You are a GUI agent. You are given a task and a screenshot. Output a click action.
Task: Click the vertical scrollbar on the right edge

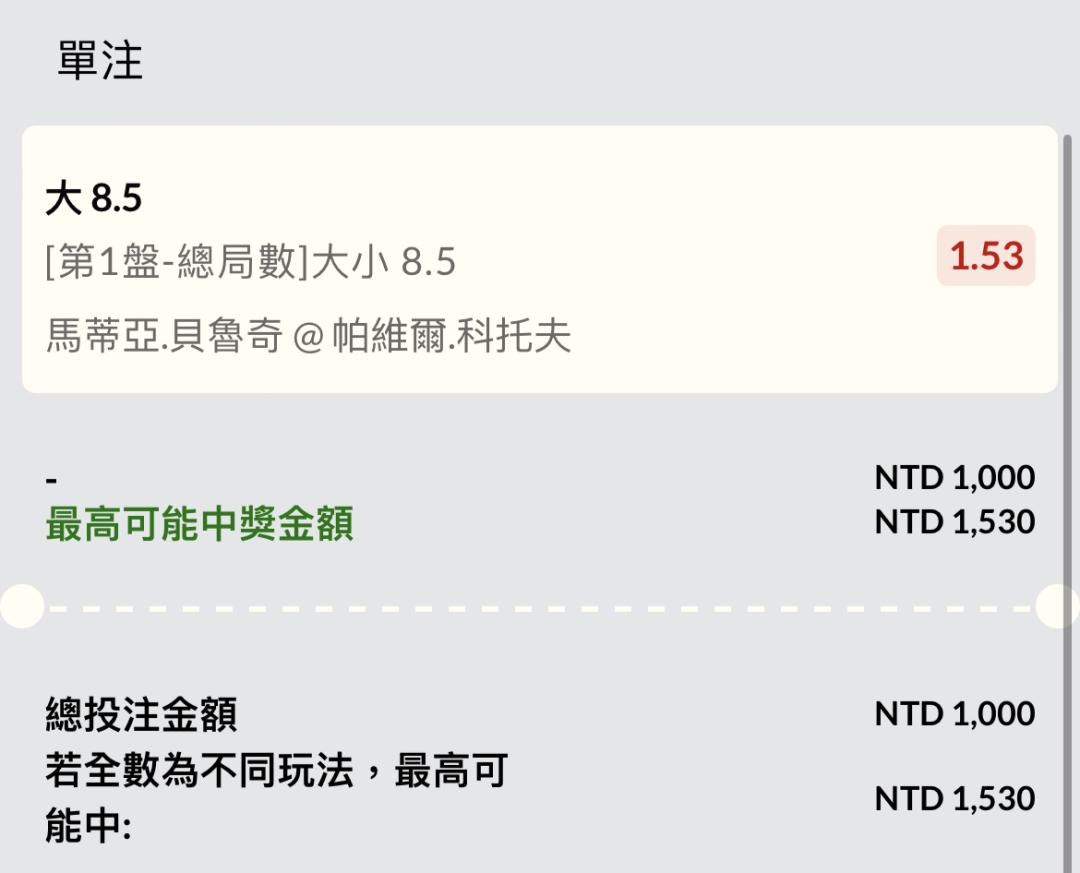(1068, 503)
